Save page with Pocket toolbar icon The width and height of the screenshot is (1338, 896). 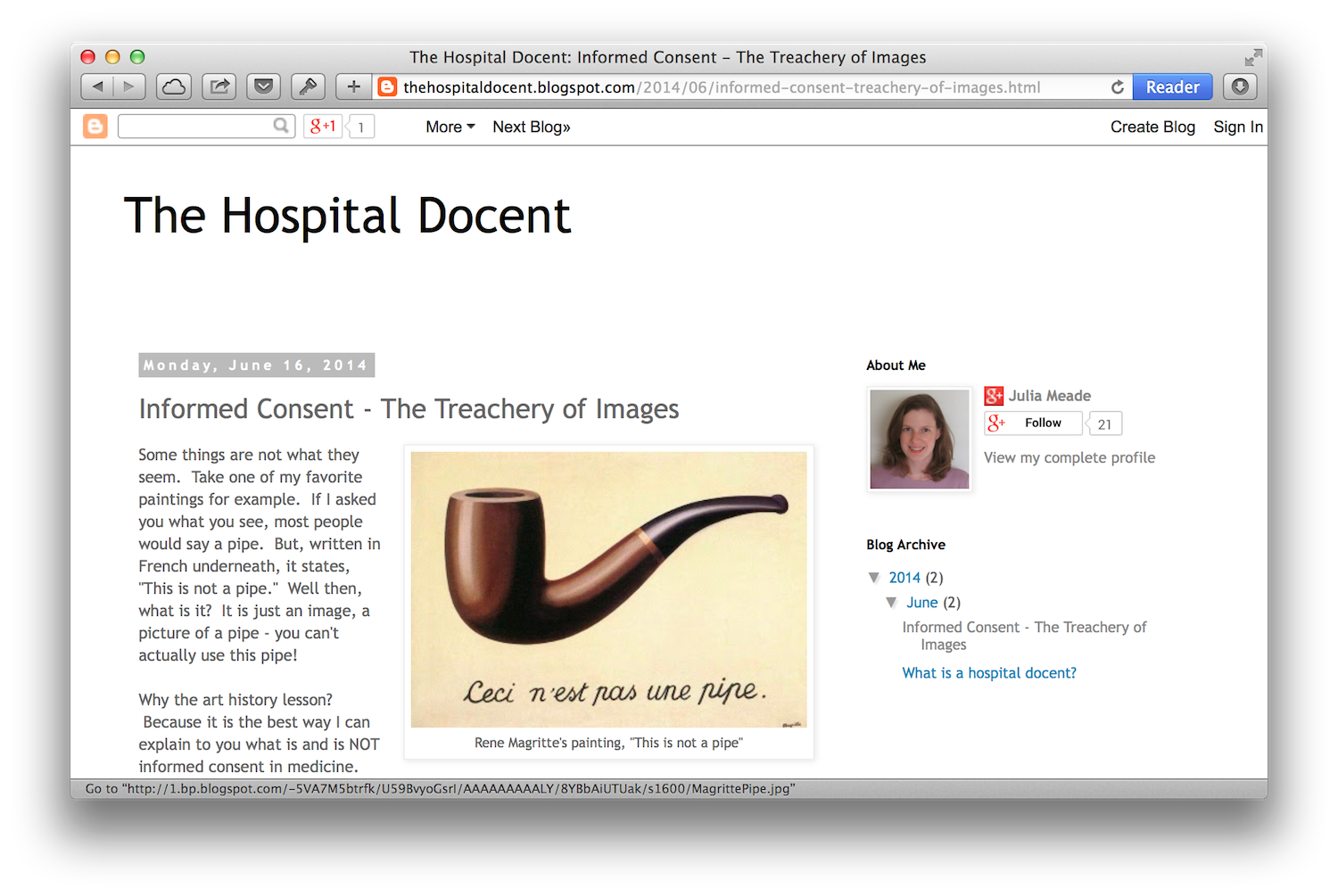point(263,86)
